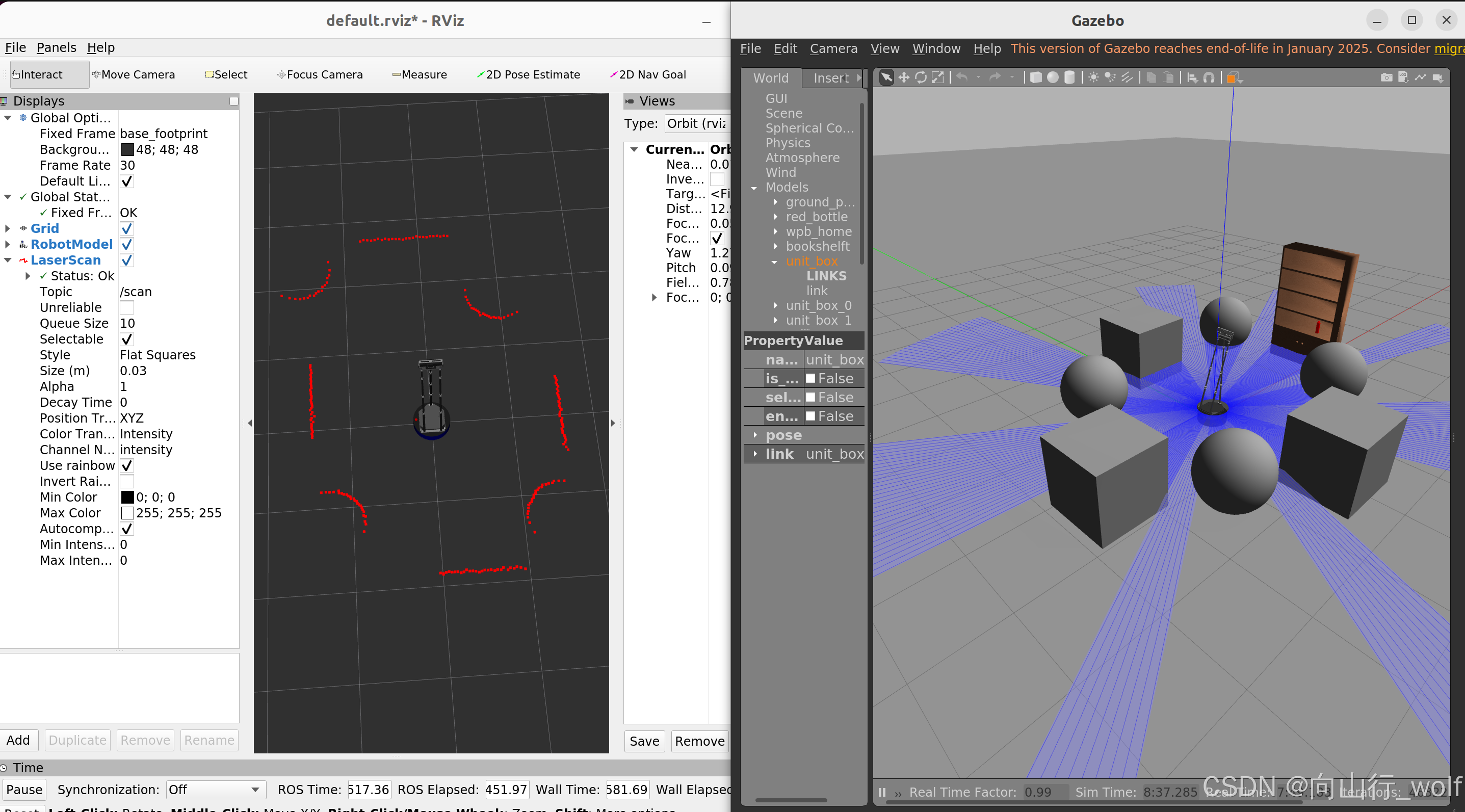
Task: Toggle the Grid display checkbox
Action: (x=127, y=228)
